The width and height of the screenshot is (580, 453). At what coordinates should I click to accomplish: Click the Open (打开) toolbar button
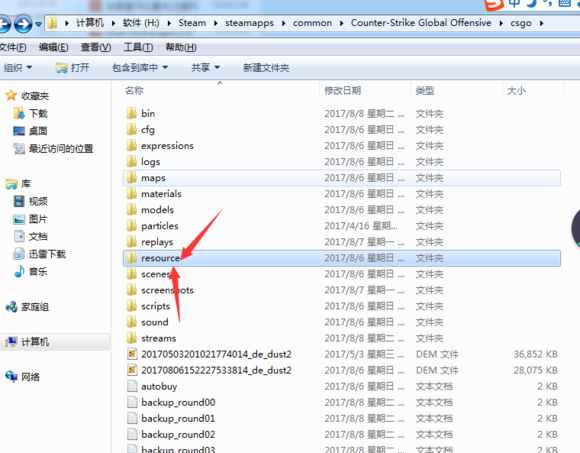coord(72,68)
